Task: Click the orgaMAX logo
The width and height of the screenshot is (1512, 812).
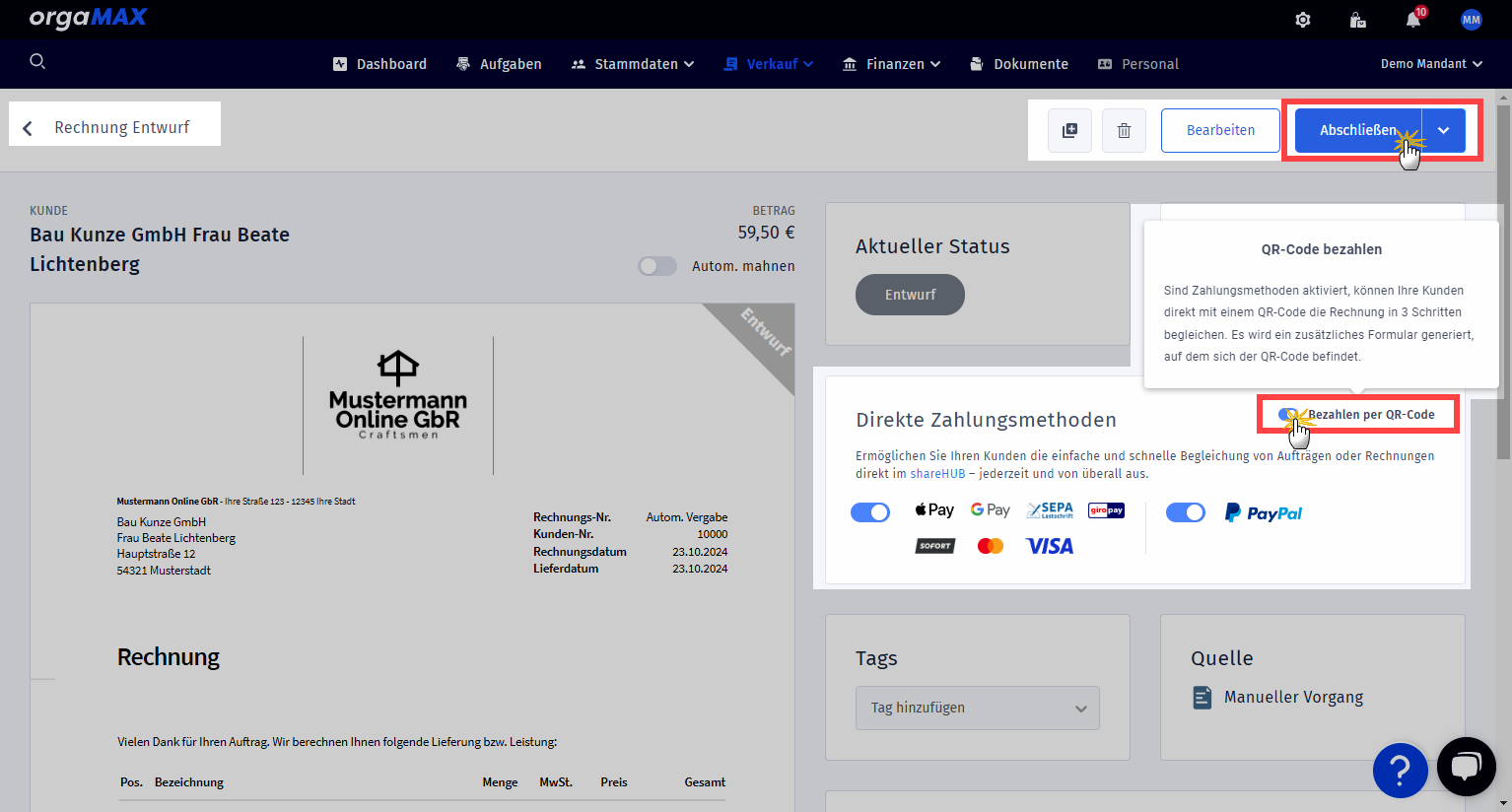Action: click(88, 18)
